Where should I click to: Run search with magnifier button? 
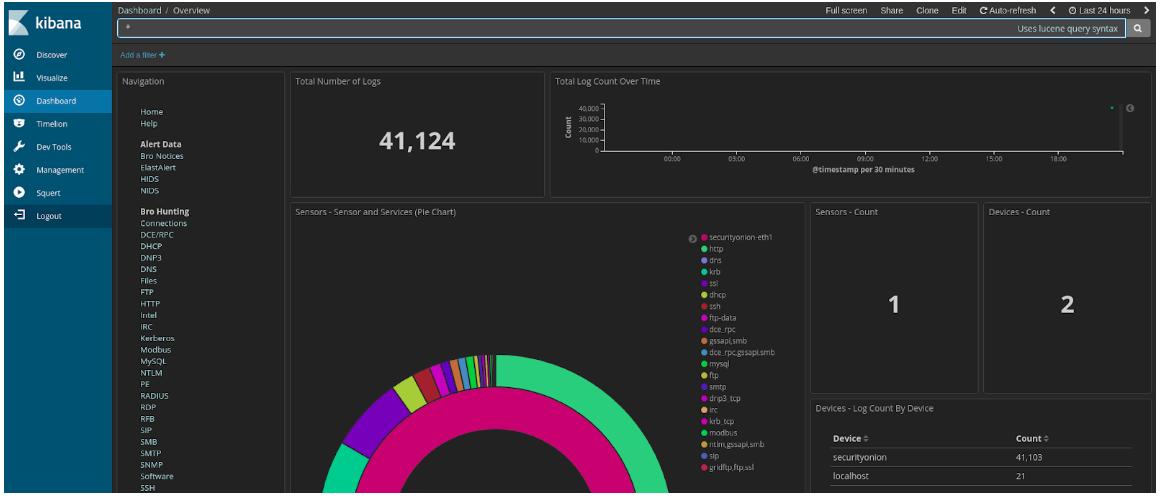tap(1139, 29)
